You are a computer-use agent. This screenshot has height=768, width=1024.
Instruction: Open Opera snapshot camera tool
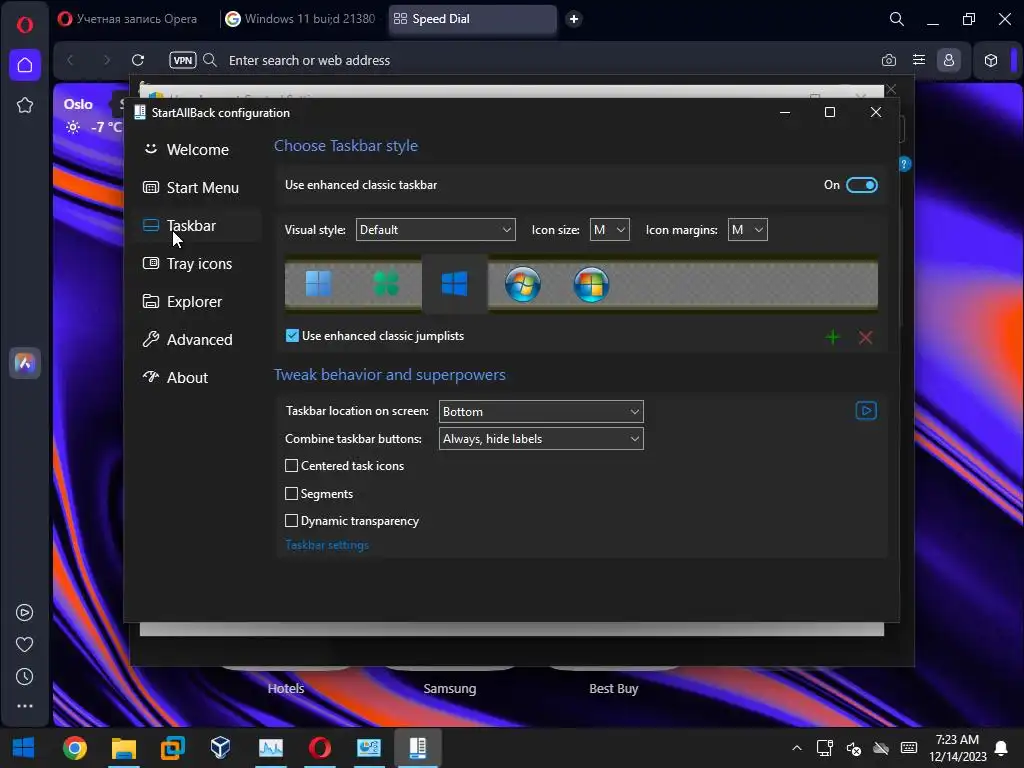click(x=888, y=60)
